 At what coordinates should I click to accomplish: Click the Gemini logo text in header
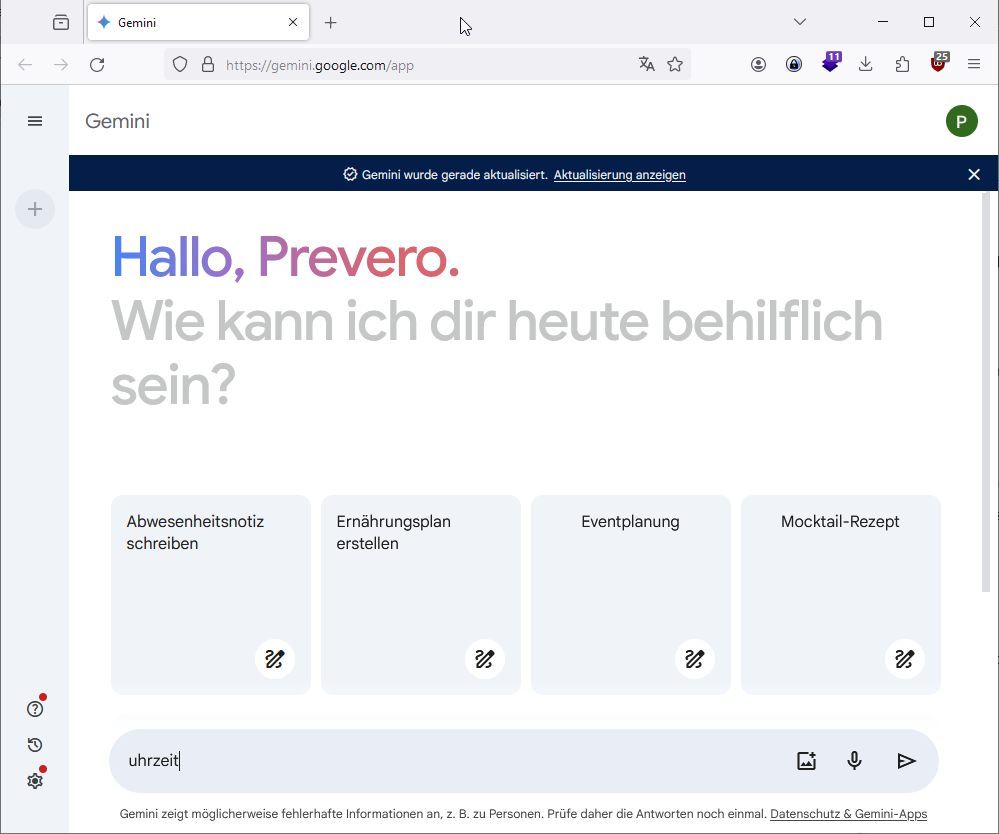pos(117,121)
